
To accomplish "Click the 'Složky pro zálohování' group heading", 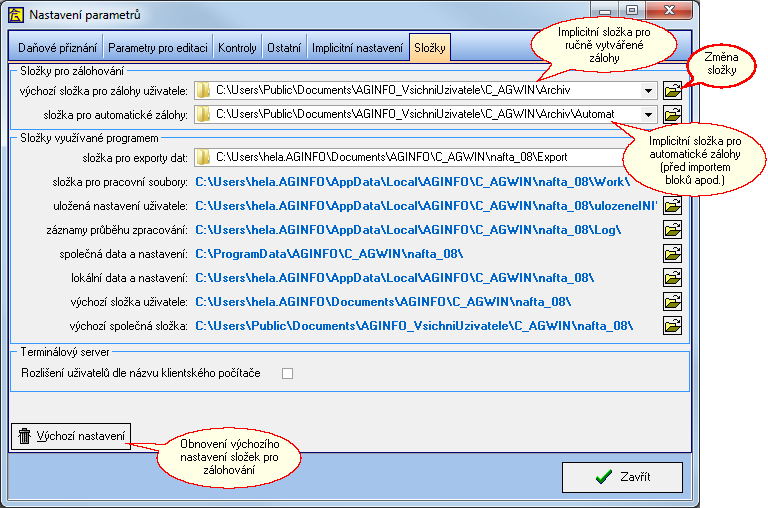I will [x=72, y=72].
